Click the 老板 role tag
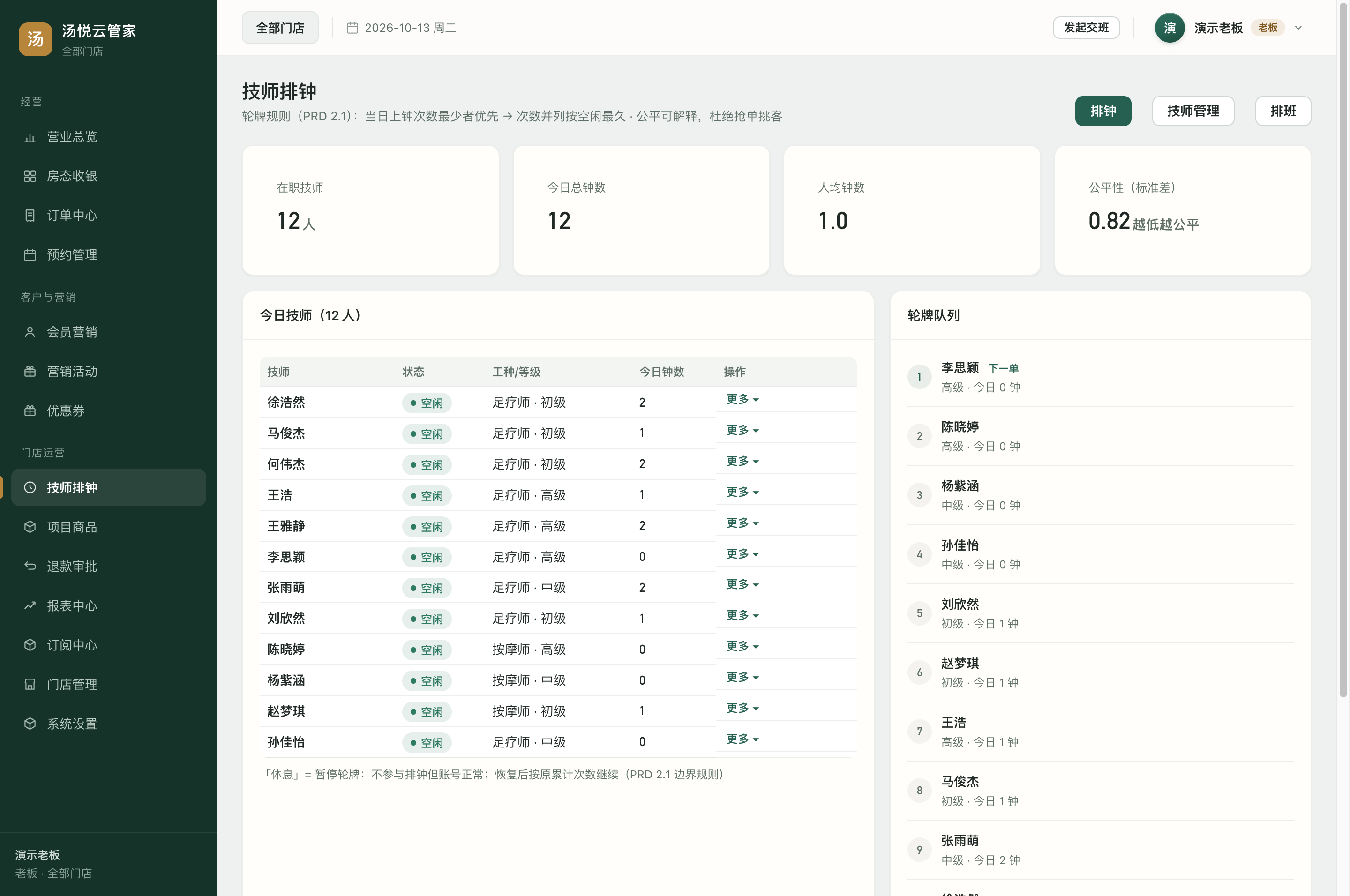The height and width of the screenshot is (896, 1350). tap(1267, 28)
